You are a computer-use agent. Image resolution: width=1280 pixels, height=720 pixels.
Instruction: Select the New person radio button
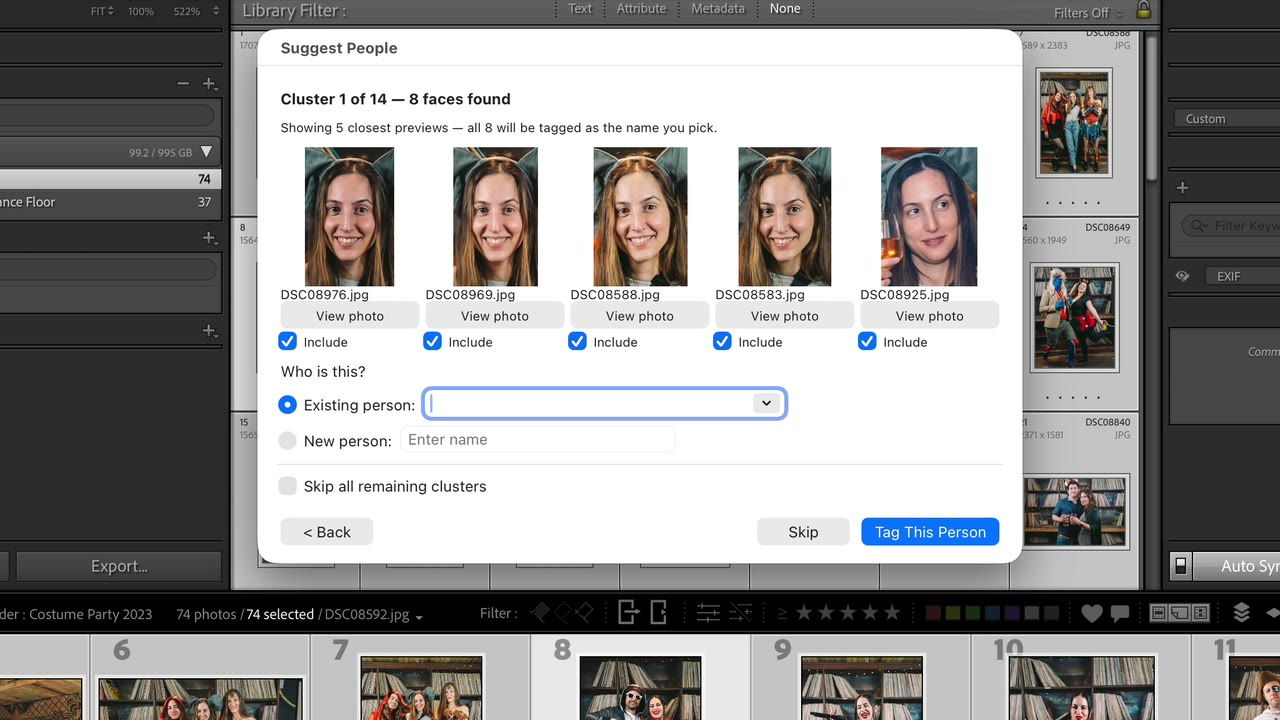pos(288,440)
